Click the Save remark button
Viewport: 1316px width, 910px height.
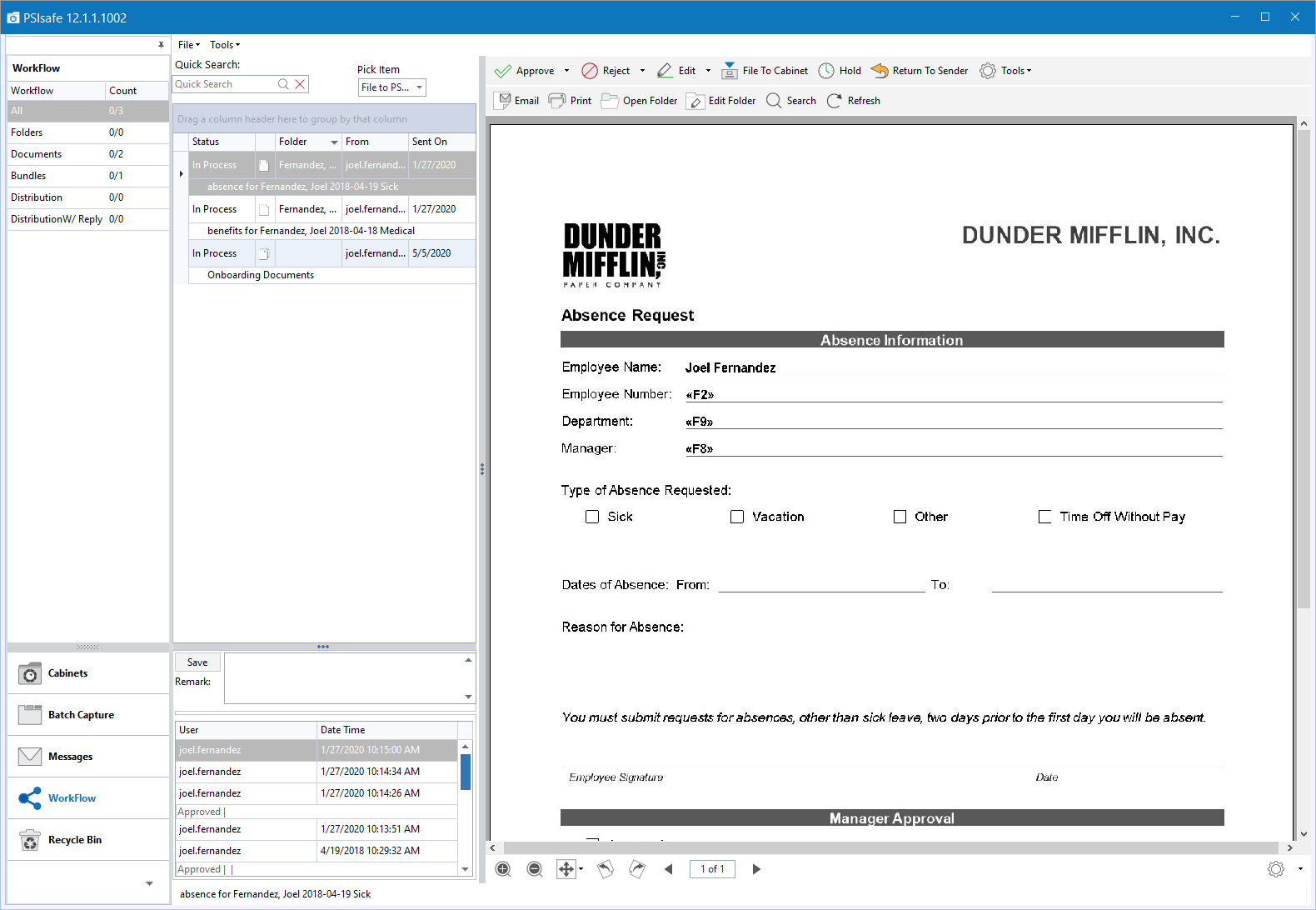coord(197,662)
